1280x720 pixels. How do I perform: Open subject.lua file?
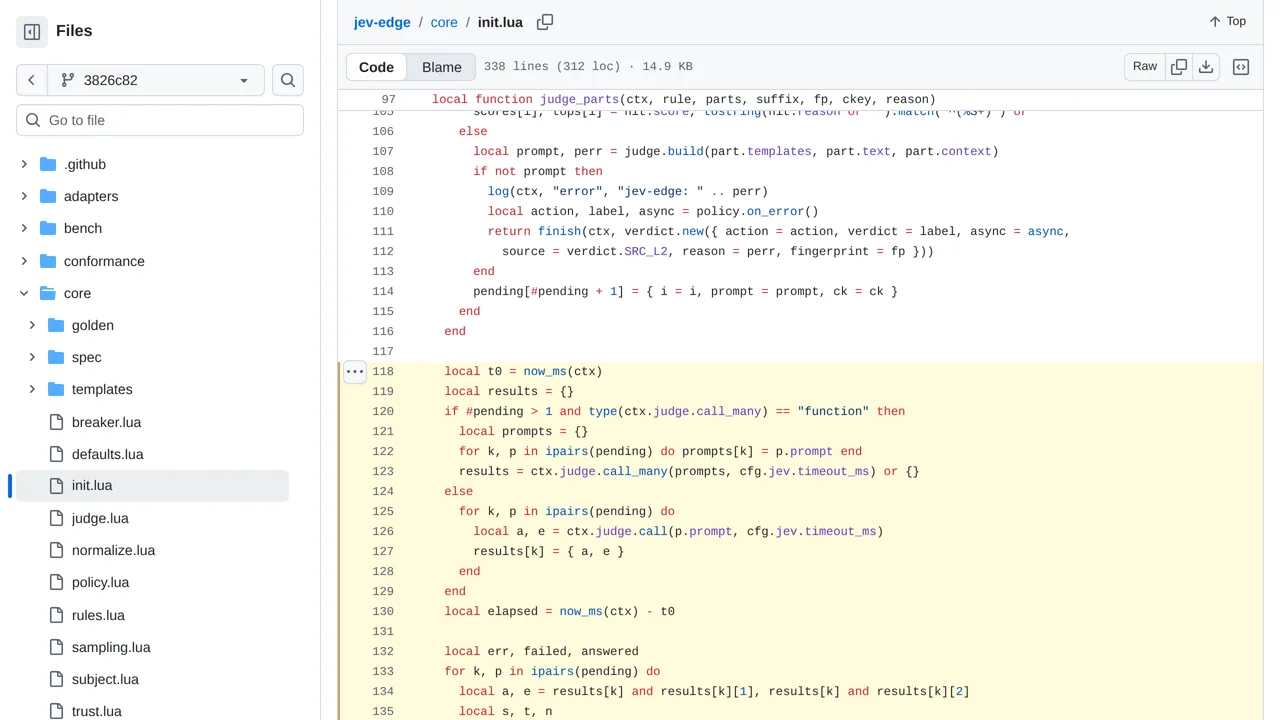105,679
